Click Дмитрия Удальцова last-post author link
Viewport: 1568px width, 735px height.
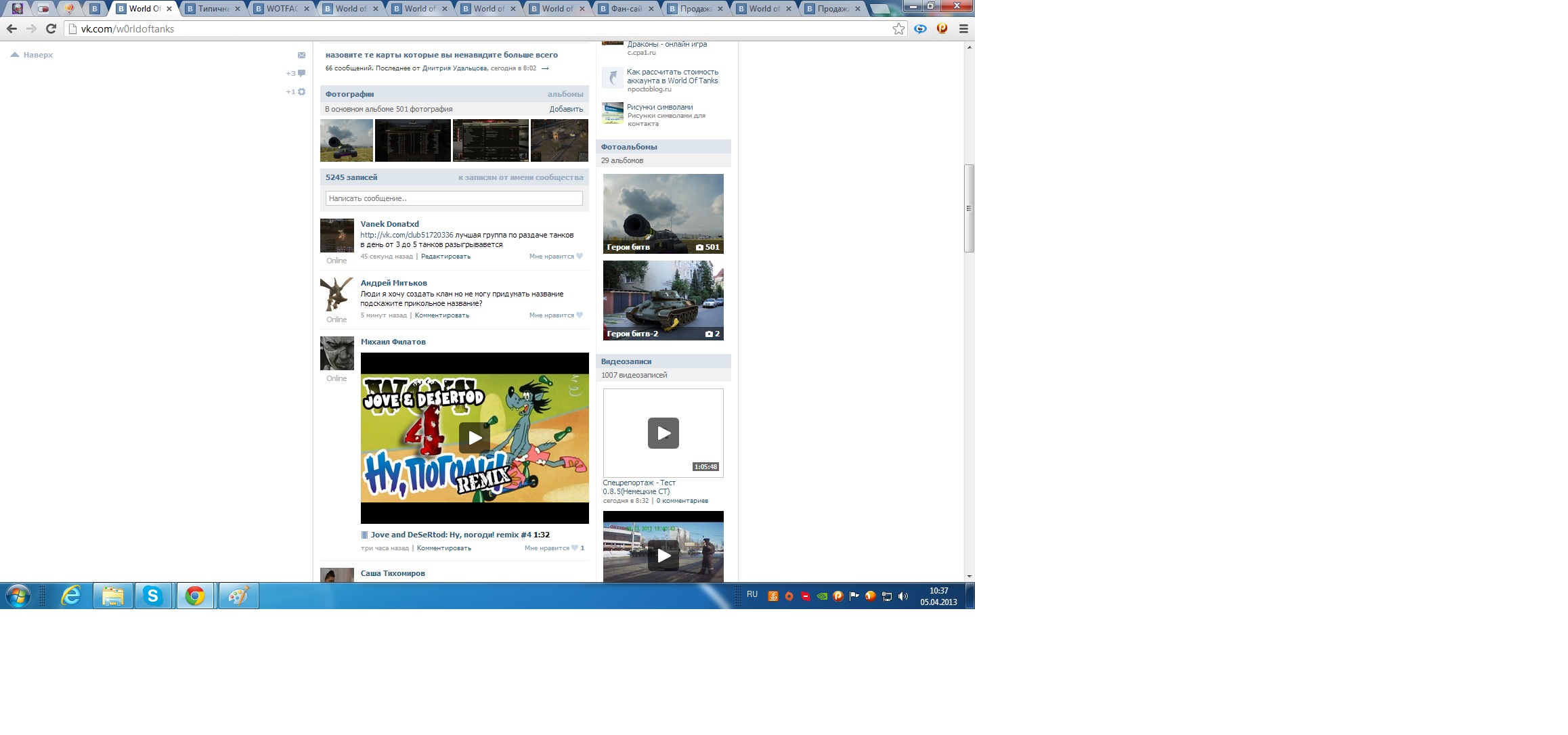(x=454, y=68)
